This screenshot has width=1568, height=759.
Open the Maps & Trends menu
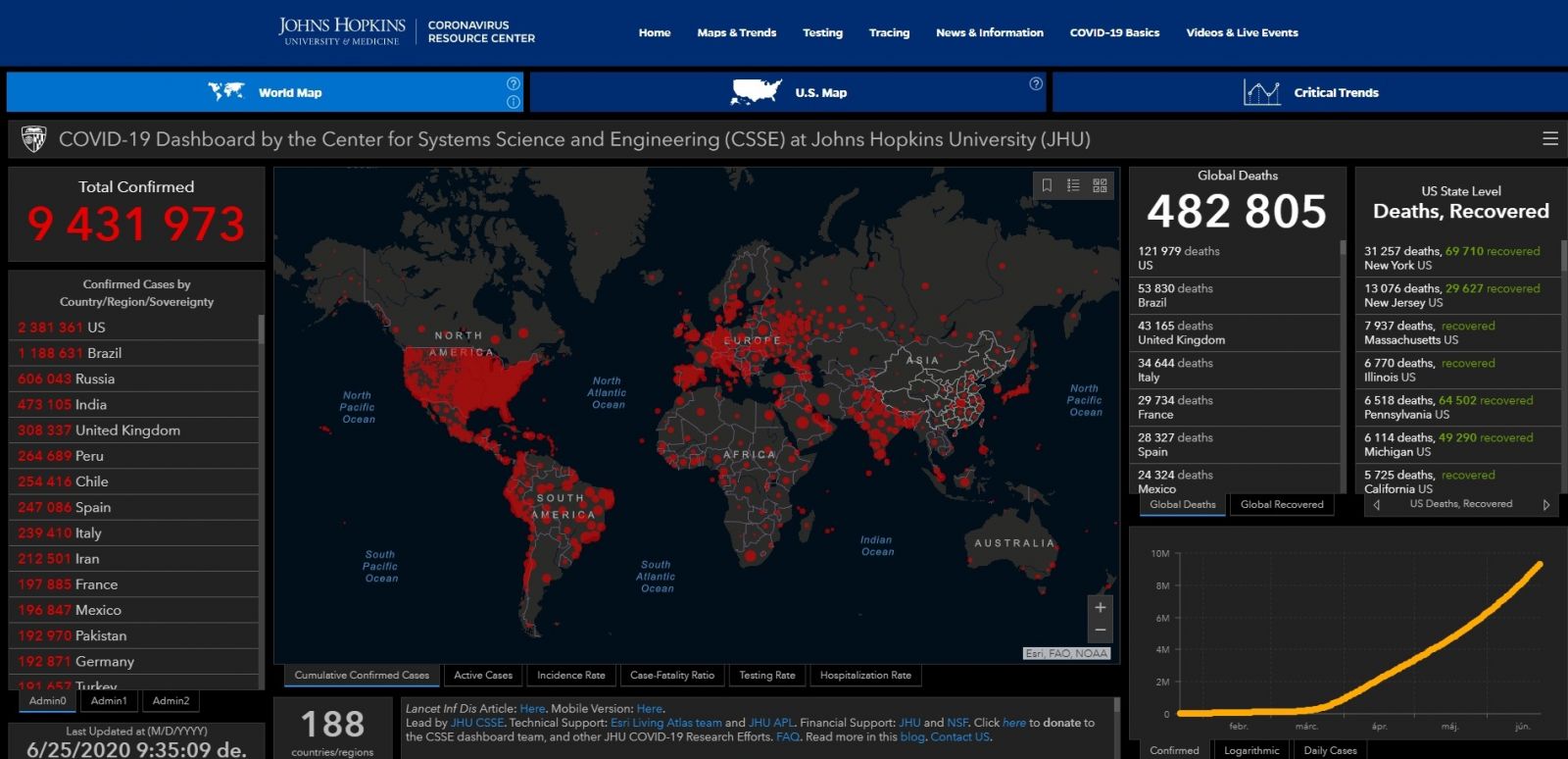(737, 32)
